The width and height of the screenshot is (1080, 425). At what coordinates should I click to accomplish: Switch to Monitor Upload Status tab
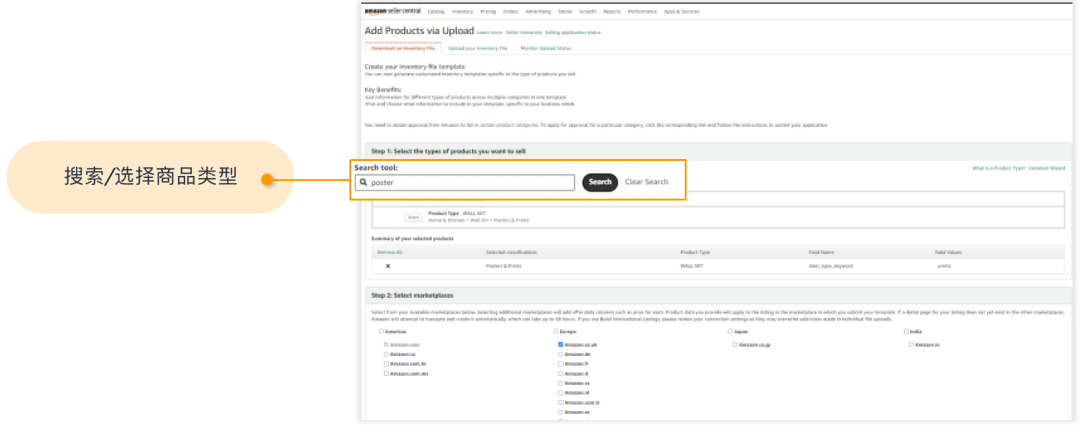[x=546, y=48]
